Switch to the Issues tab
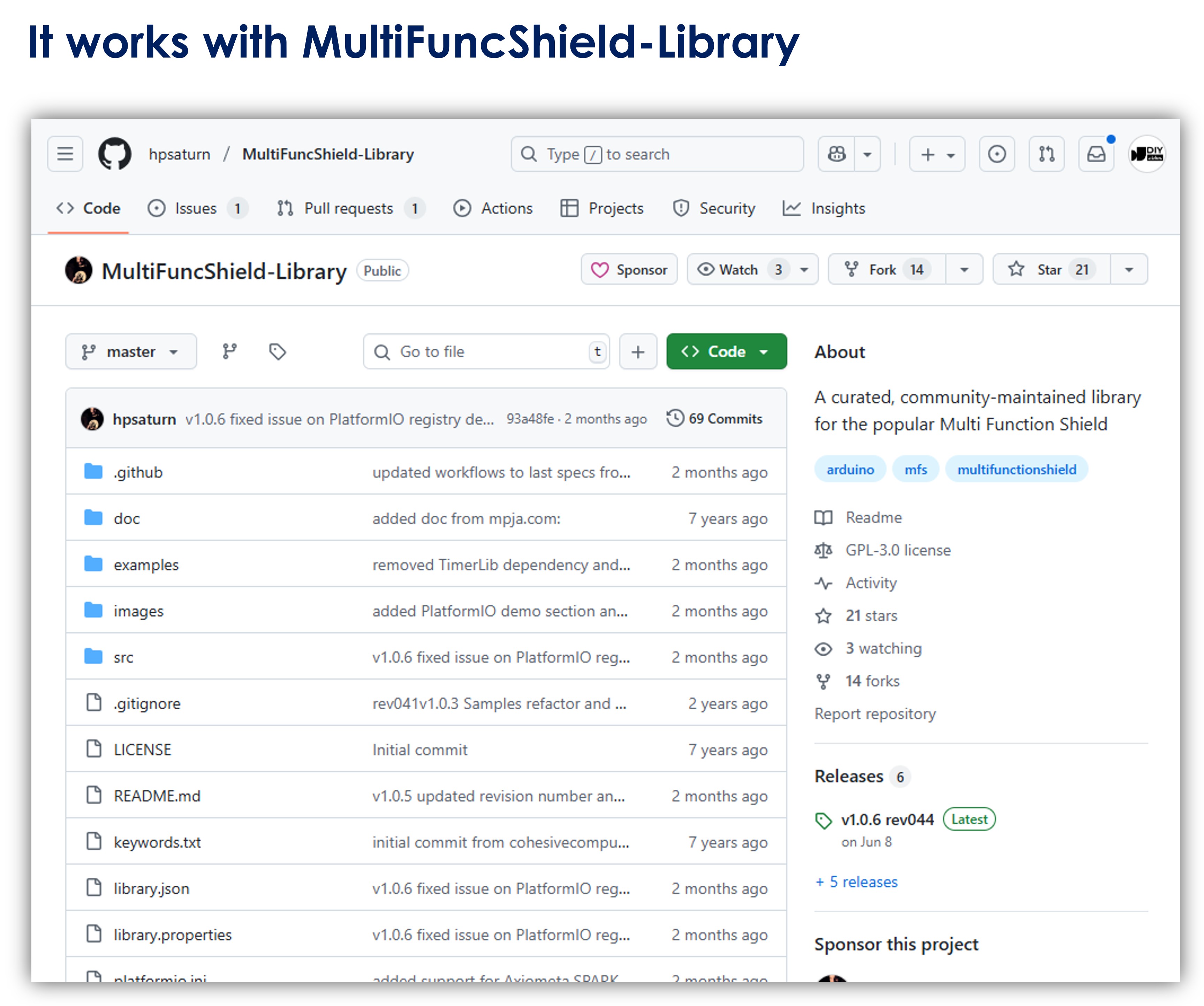This screenshot has height=1006, width=1204. tap(196, 208)
